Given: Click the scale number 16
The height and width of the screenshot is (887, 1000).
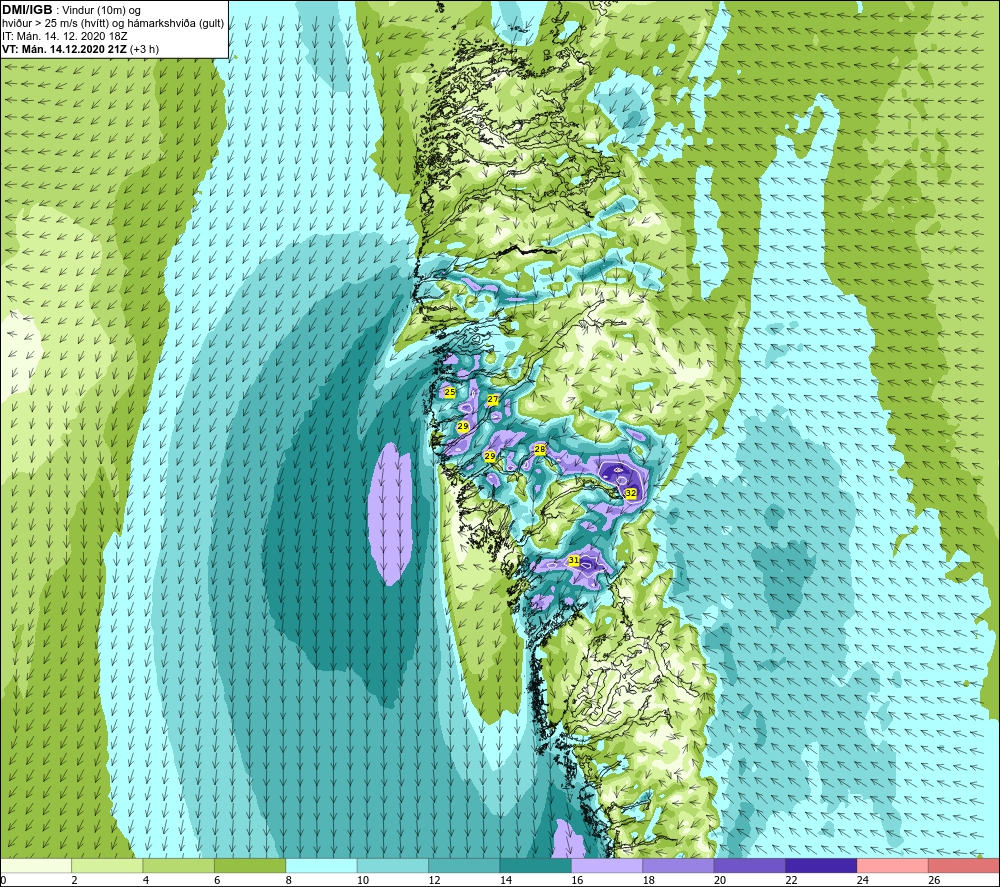Looking at the screenshot, I should click(577, 880).
